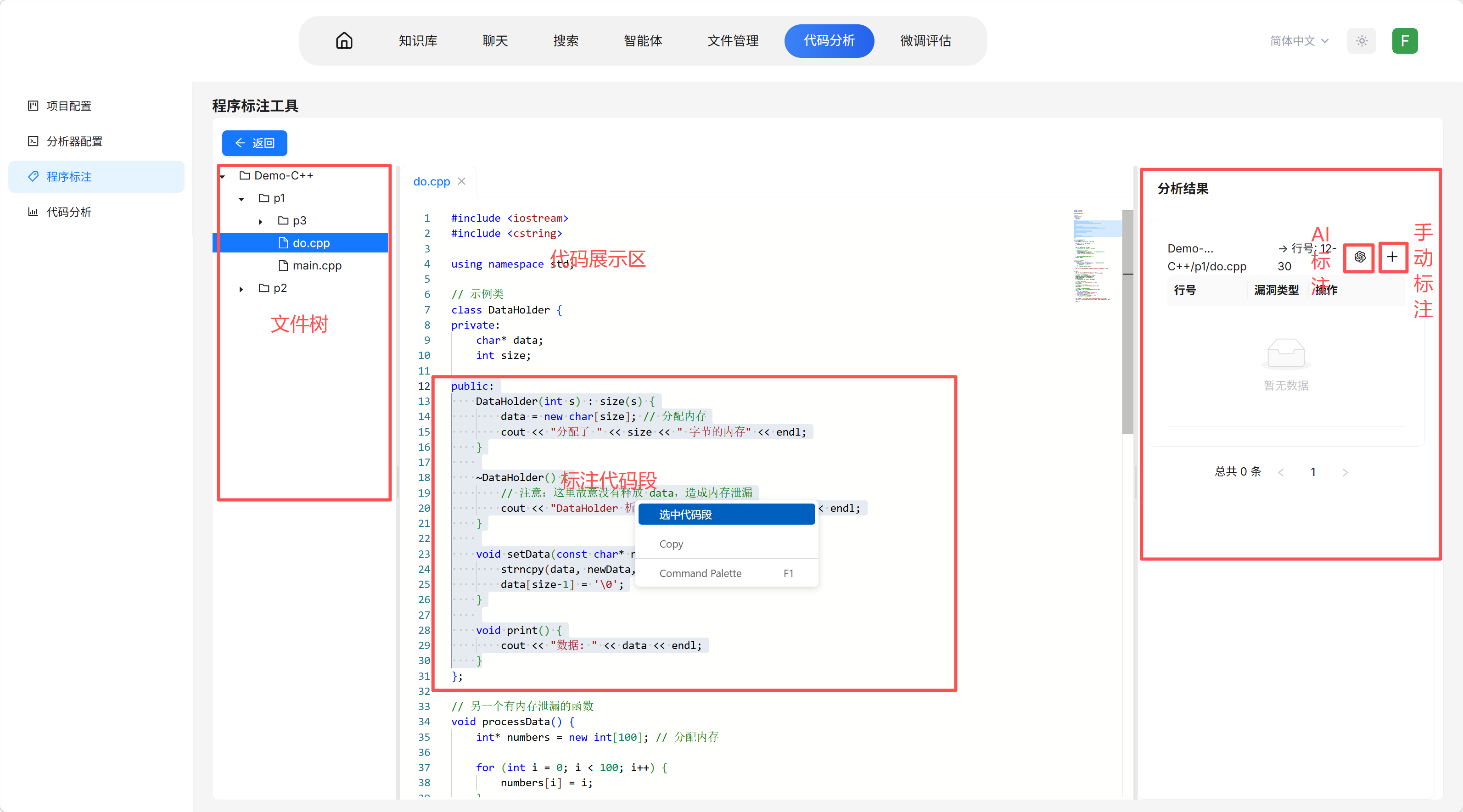Click the AI annotation icon button
1463x812 pixels.
[1360, 257]
